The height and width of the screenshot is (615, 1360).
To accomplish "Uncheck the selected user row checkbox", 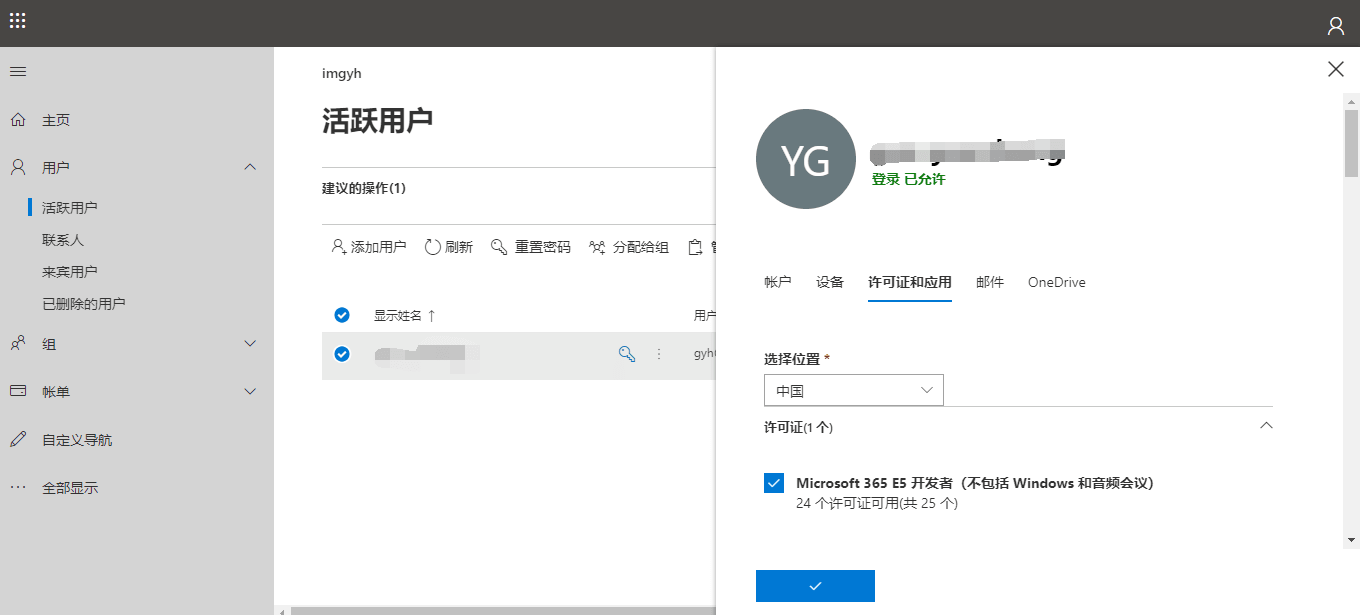I will (342, 354).
